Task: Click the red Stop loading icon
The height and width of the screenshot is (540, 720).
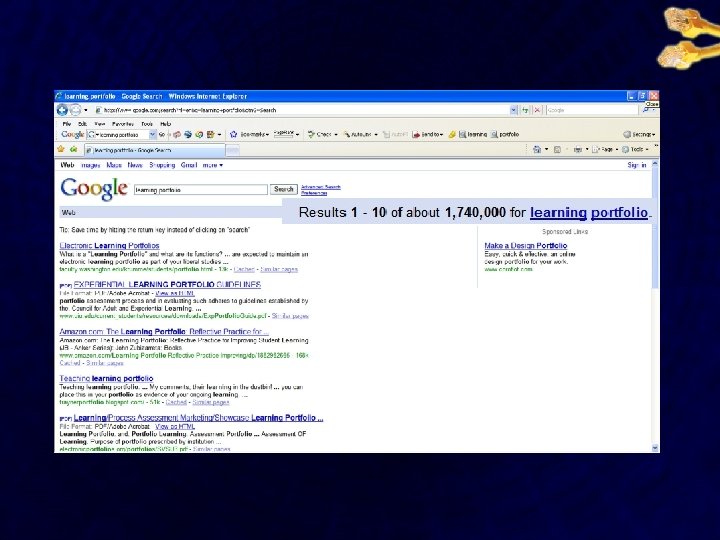Action: 537,110
